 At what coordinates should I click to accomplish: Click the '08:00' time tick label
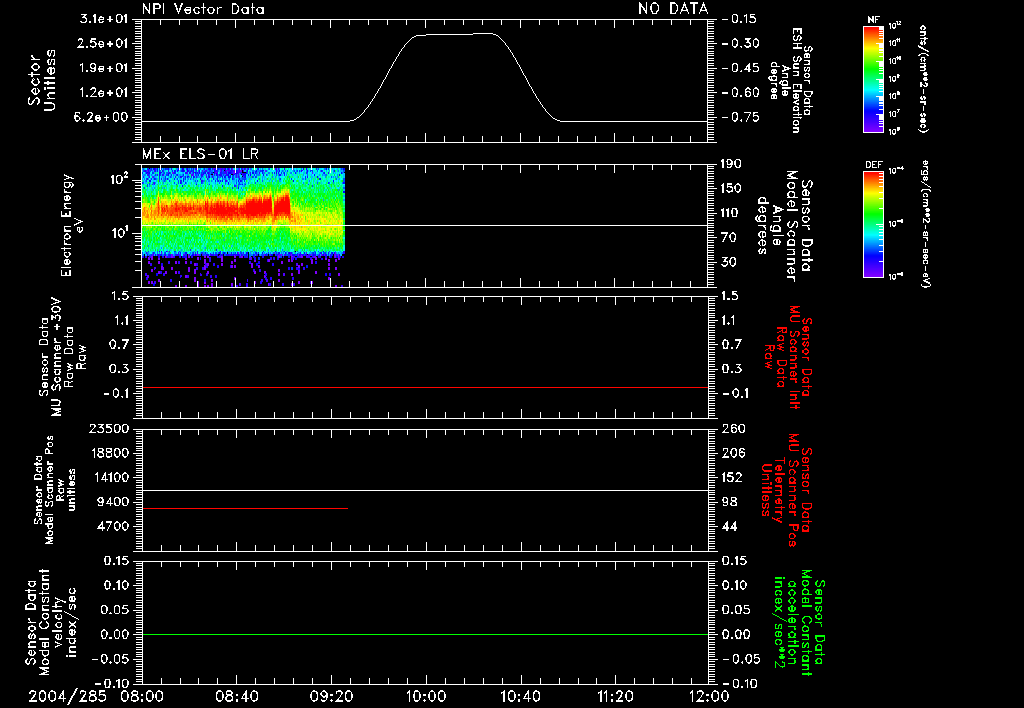coord(142,696)
